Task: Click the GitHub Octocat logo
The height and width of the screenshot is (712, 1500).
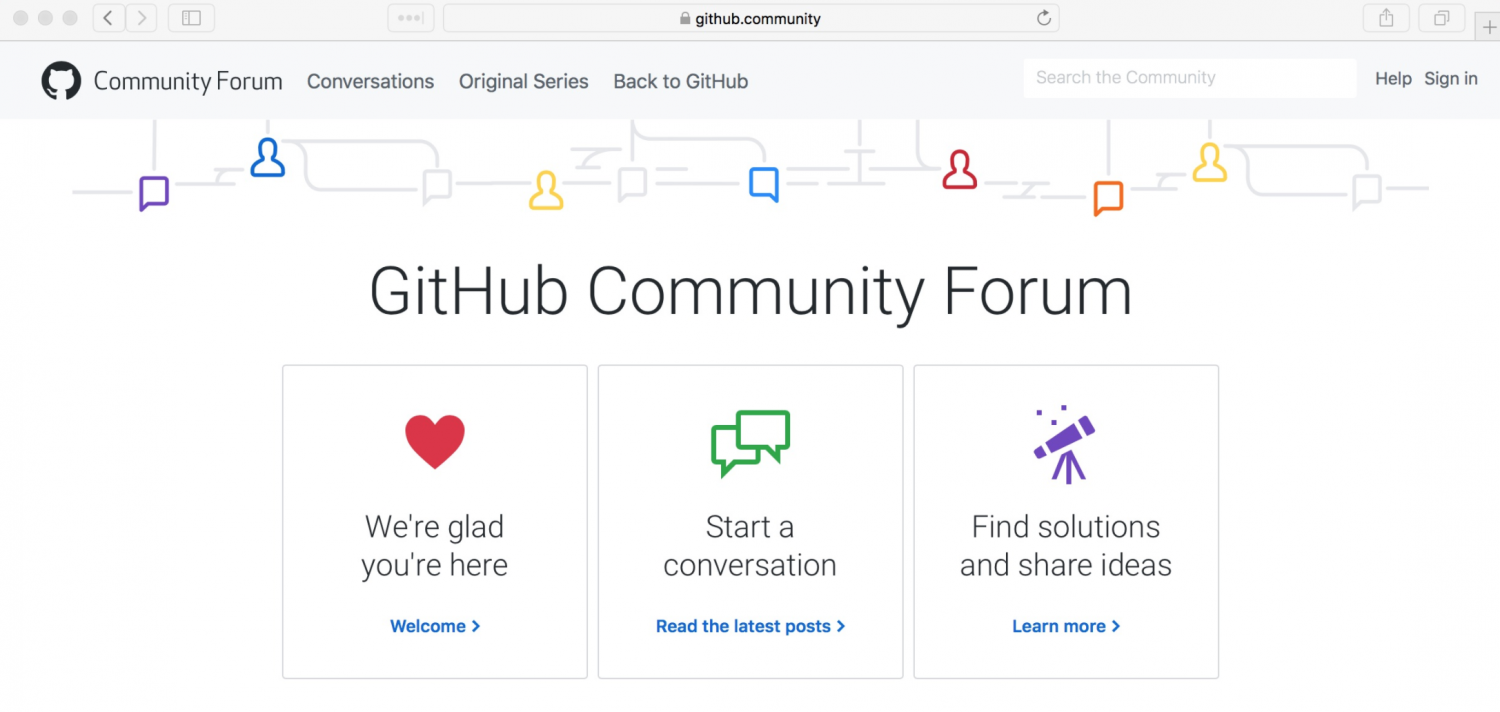Action: pyautogui.click(x=61, y=81)
